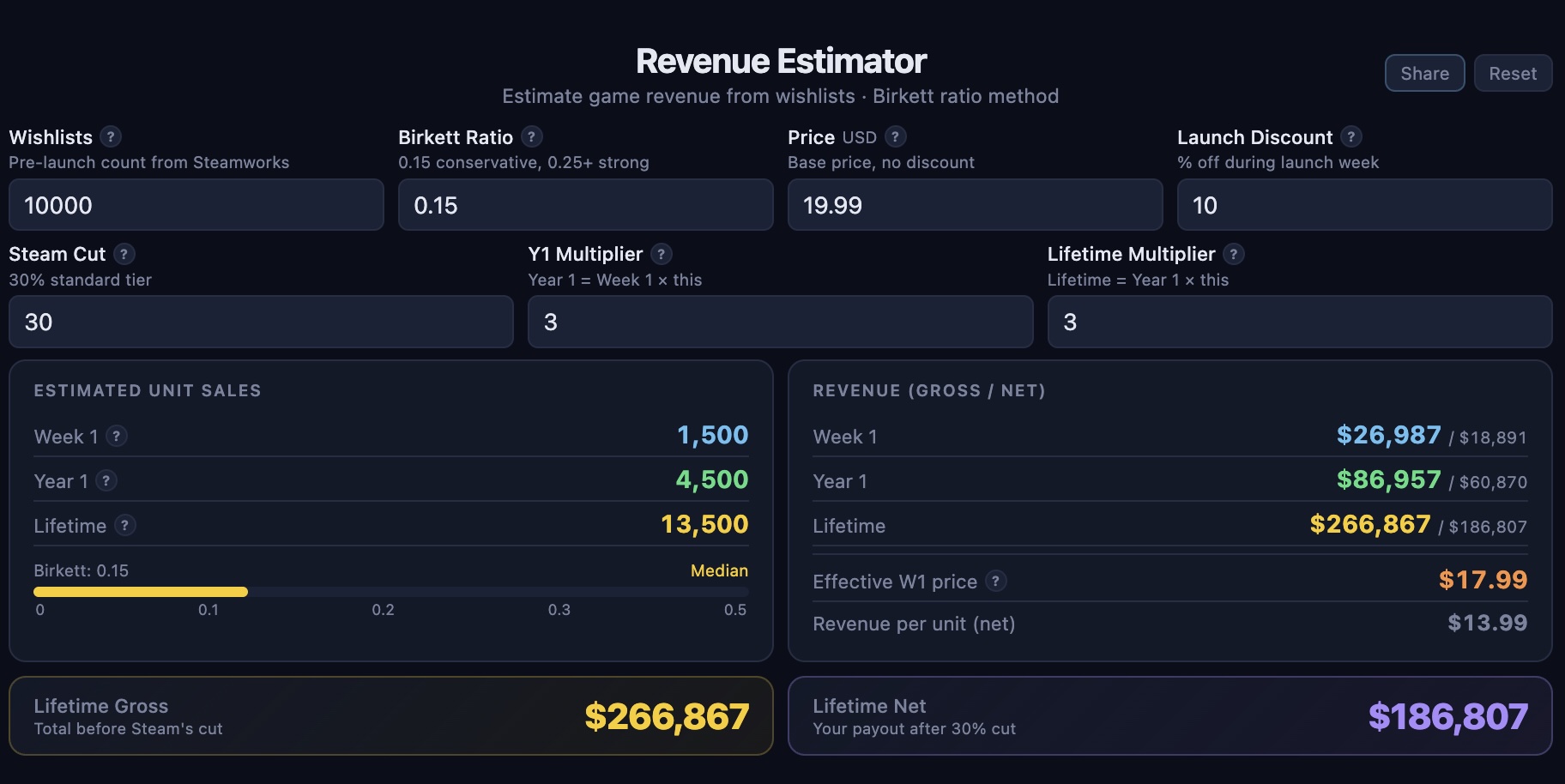The image size is (1565, 784).
Task: Open the Lifetime Multiplier help icon
Action: coord(1234,254)
